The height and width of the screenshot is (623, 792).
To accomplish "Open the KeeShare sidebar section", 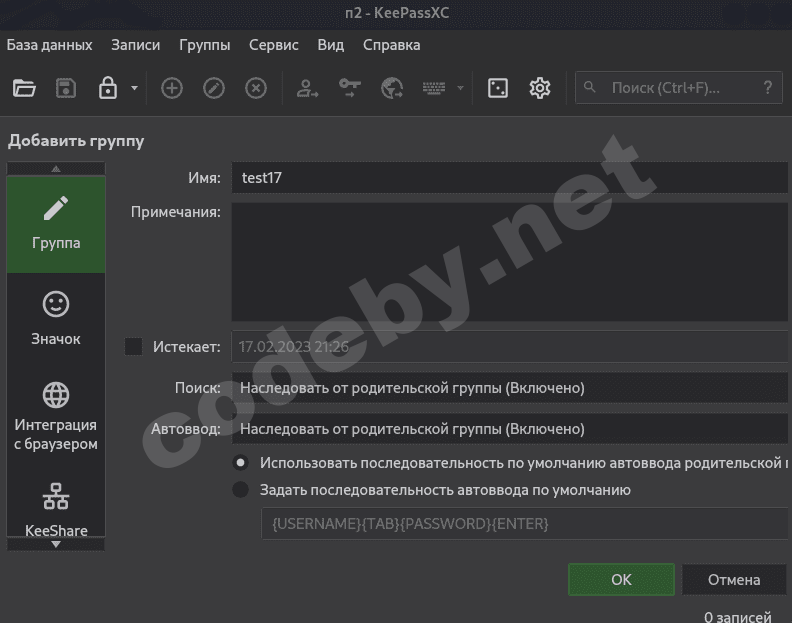I will (56, 509).
